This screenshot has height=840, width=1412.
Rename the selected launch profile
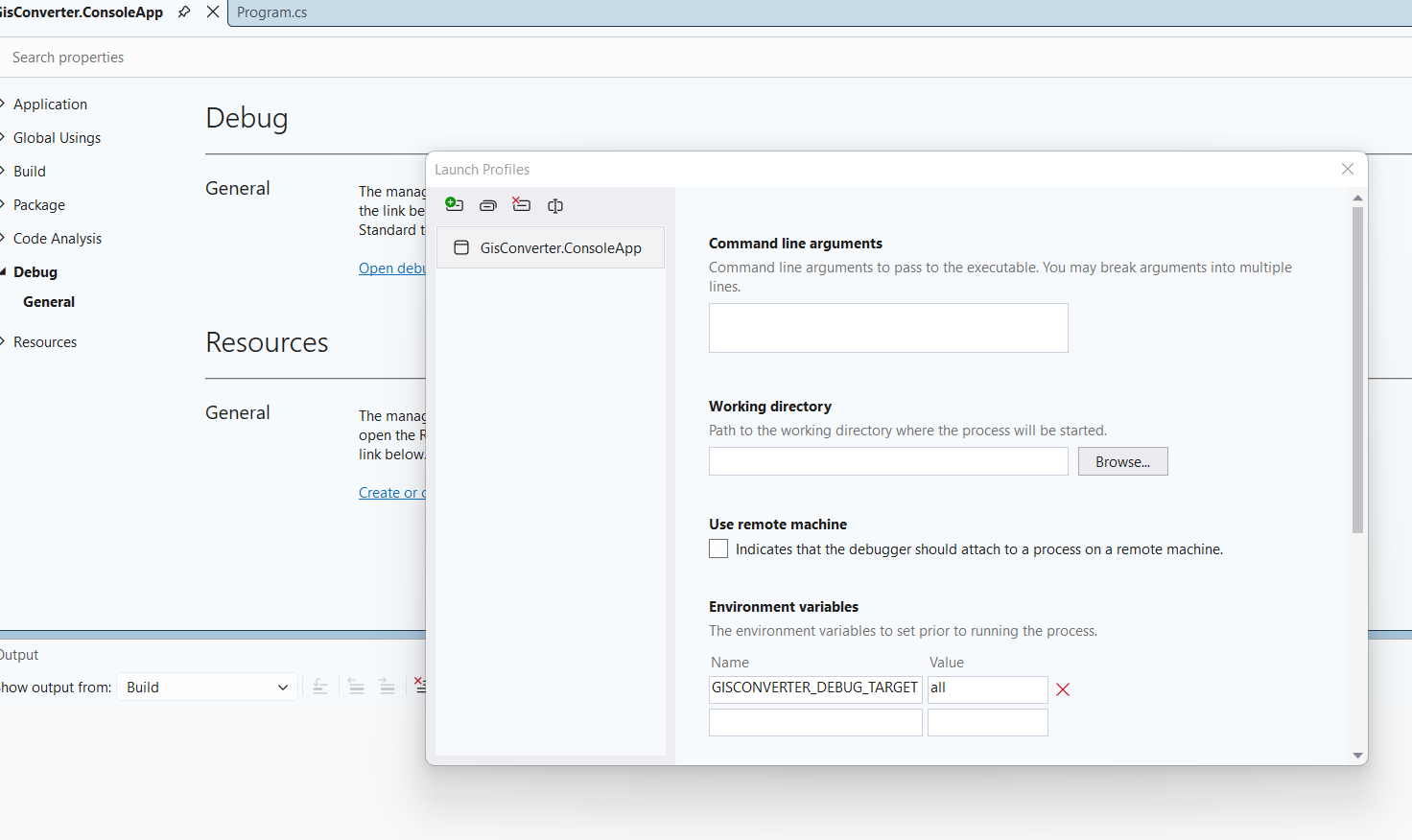(555, 205)
